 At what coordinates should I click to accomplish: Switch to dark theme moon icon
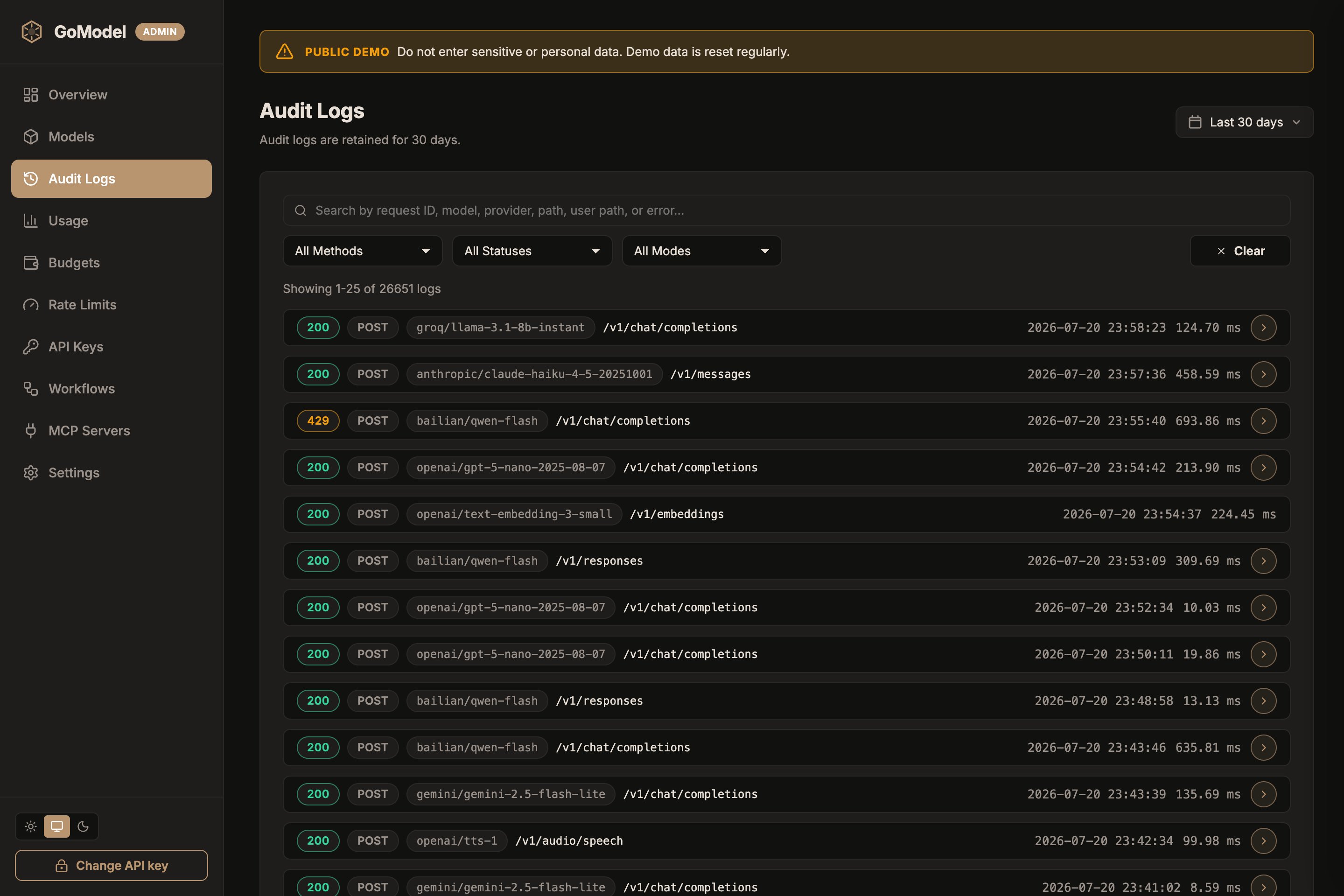(x=83, y=826)
